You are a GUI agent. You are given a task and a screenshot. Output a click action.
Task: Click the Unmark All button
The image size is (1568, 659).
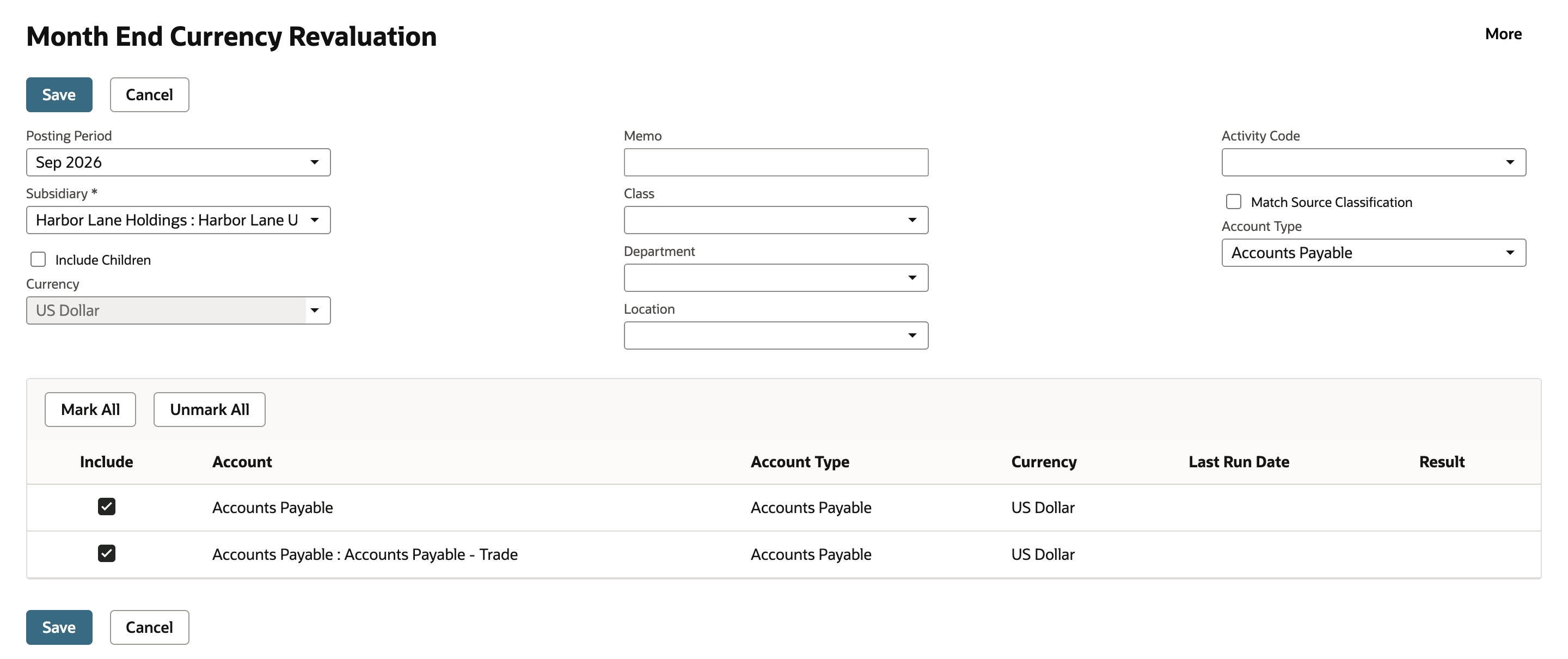[210, 409]
